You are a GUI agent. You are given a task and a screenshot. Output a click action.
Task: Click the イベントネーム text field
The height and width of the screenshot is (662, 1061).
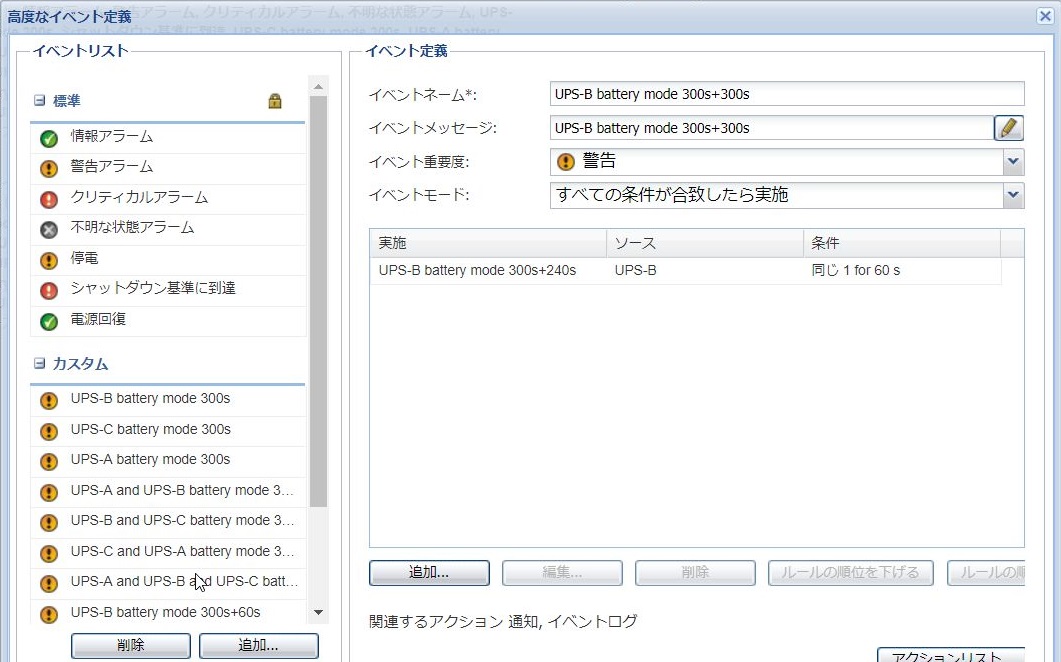point(786,94)
